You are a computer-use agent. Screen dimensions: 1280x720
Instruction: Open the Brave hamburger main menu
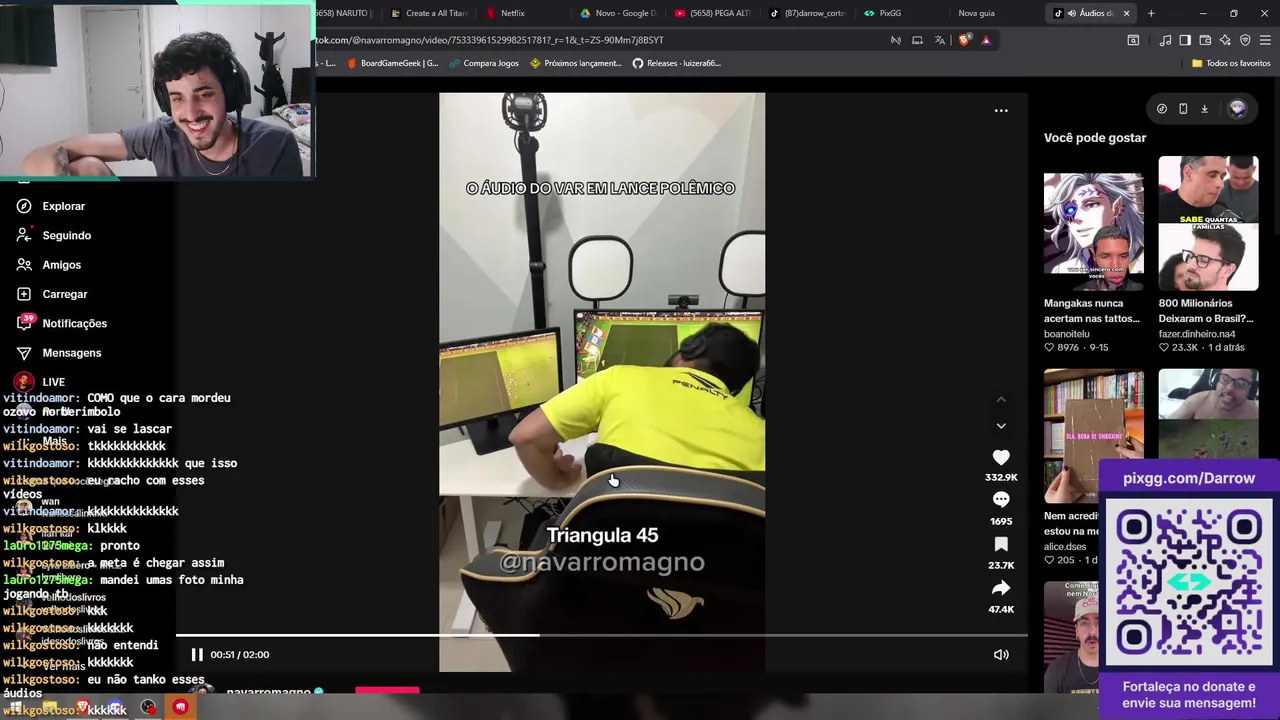(1265, 40)
